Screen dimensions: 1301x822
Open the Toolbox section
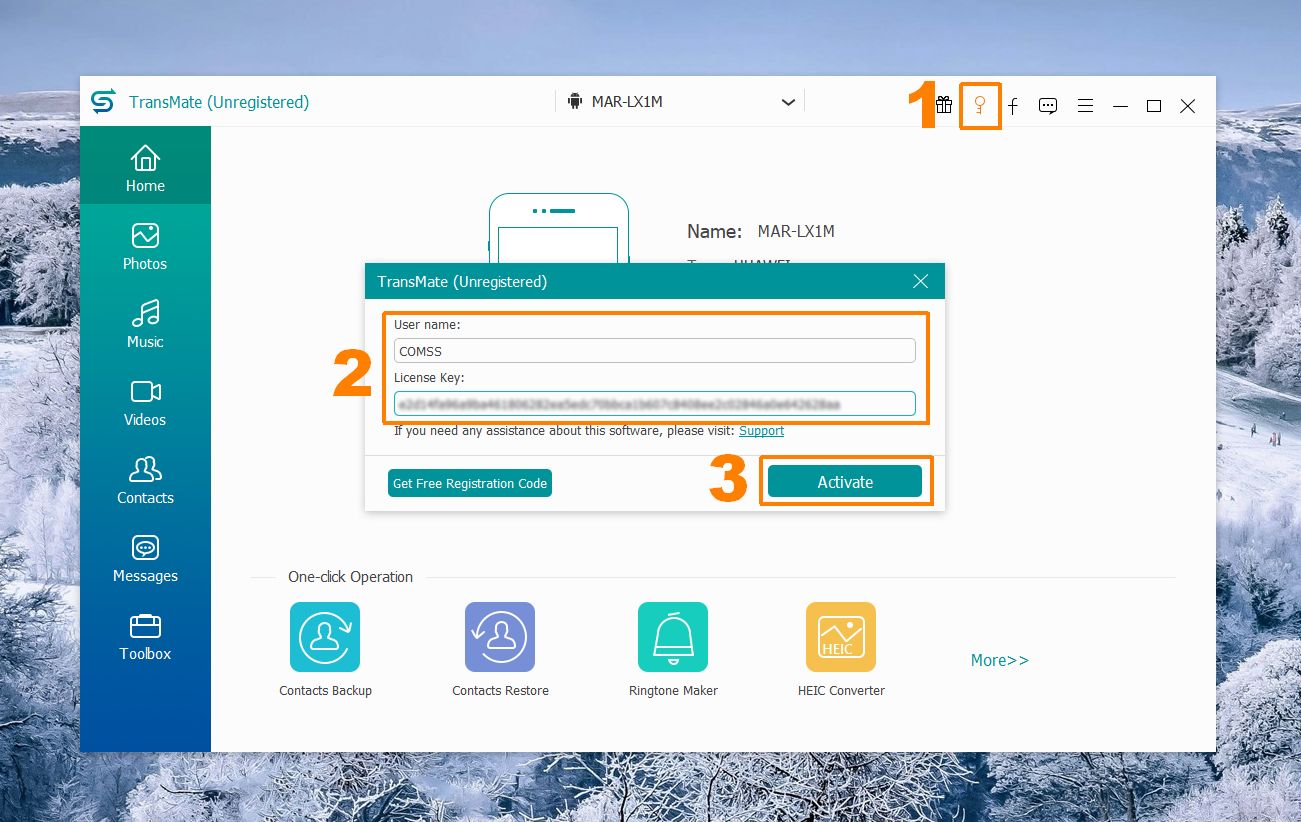click(145, 636)
